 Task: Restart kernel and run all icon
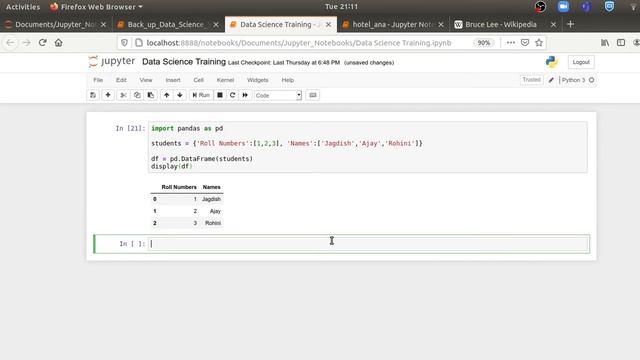[x=245, y=95]
